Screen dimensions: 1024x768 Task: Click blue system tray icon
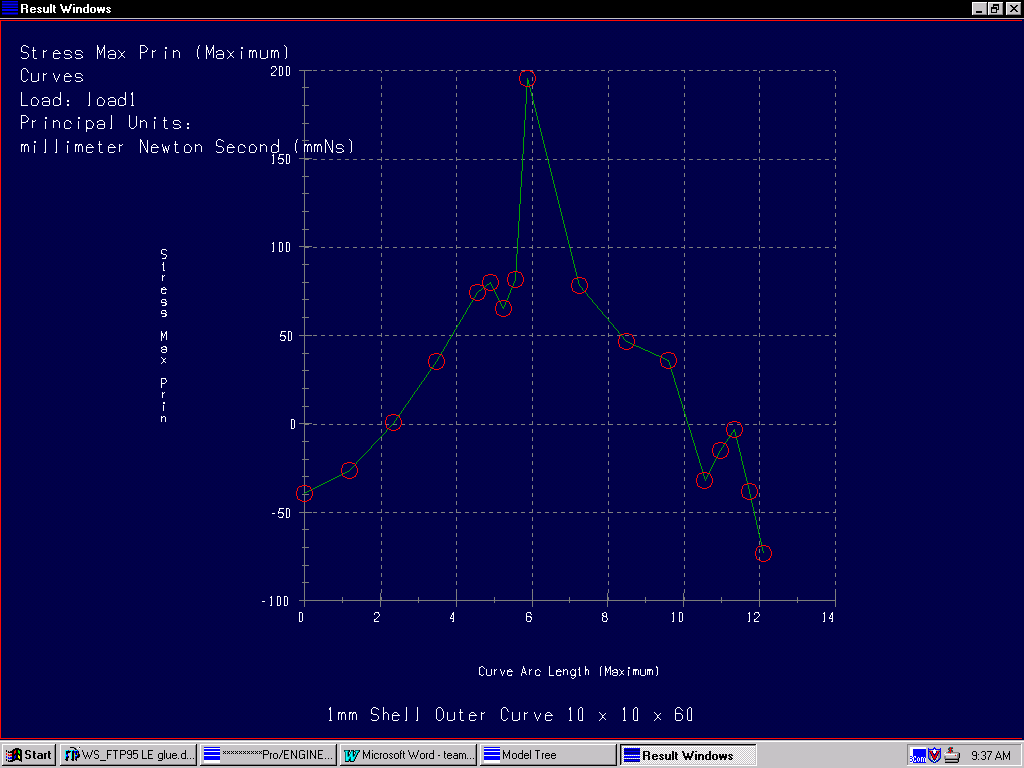(x=918, y=755)
